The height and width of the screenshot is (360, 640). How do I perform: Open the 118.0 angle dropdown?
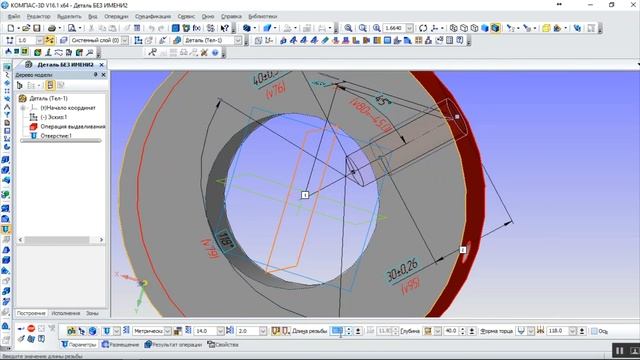(573, 331)
